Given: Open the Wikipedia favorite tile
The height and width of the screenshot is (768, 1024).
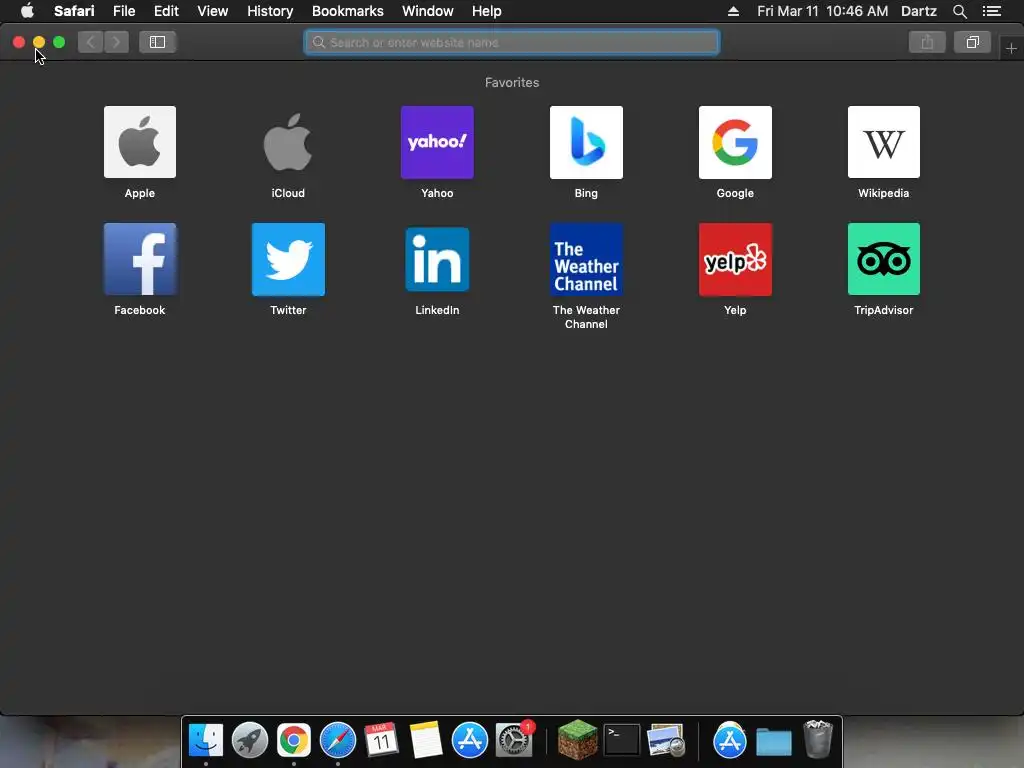Looking at the screenshot, I should pos(884,142).
